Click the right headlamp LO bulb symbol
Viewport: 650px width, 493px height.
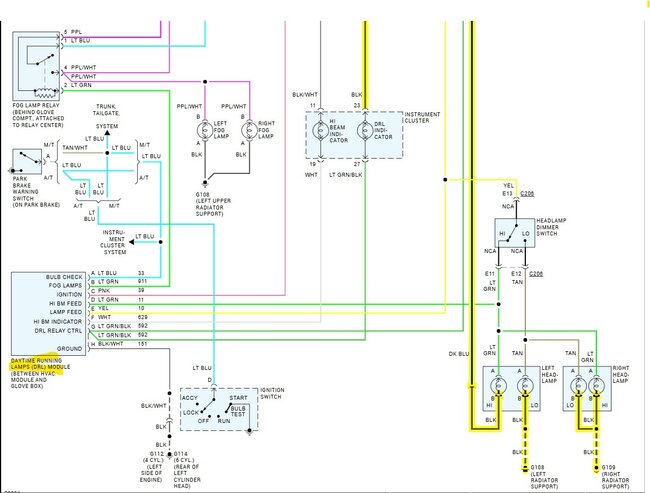click(x=578, y=386)
